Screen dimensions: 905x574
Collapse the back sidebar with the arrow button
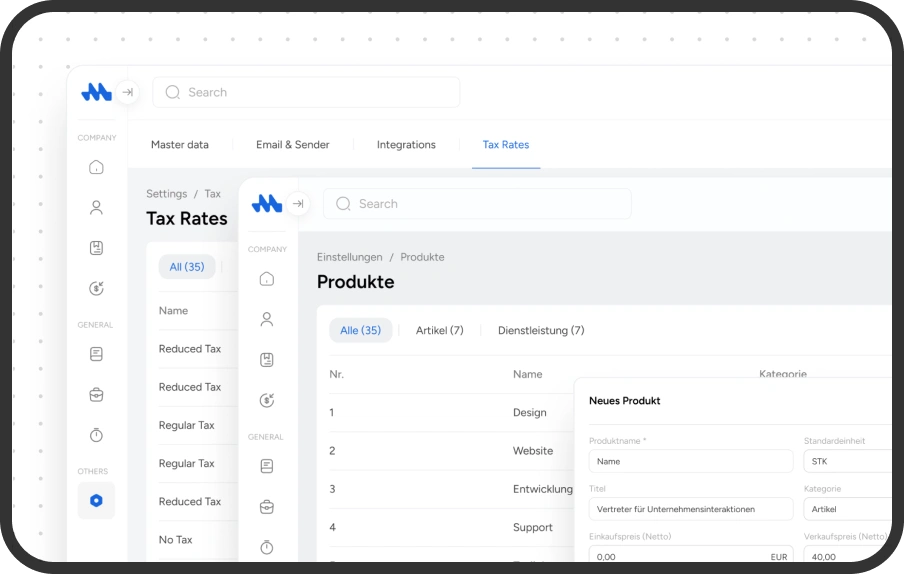click(x=127, y=92)
